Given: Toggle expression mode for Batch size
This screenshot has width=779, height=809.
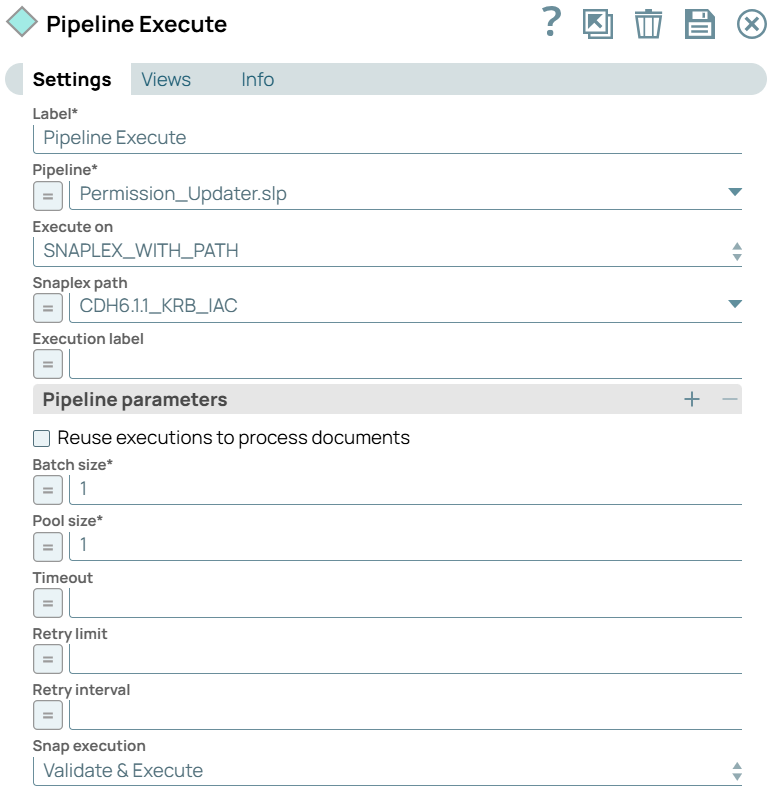Looking at the screenshot, I should [x=46, y=489].
